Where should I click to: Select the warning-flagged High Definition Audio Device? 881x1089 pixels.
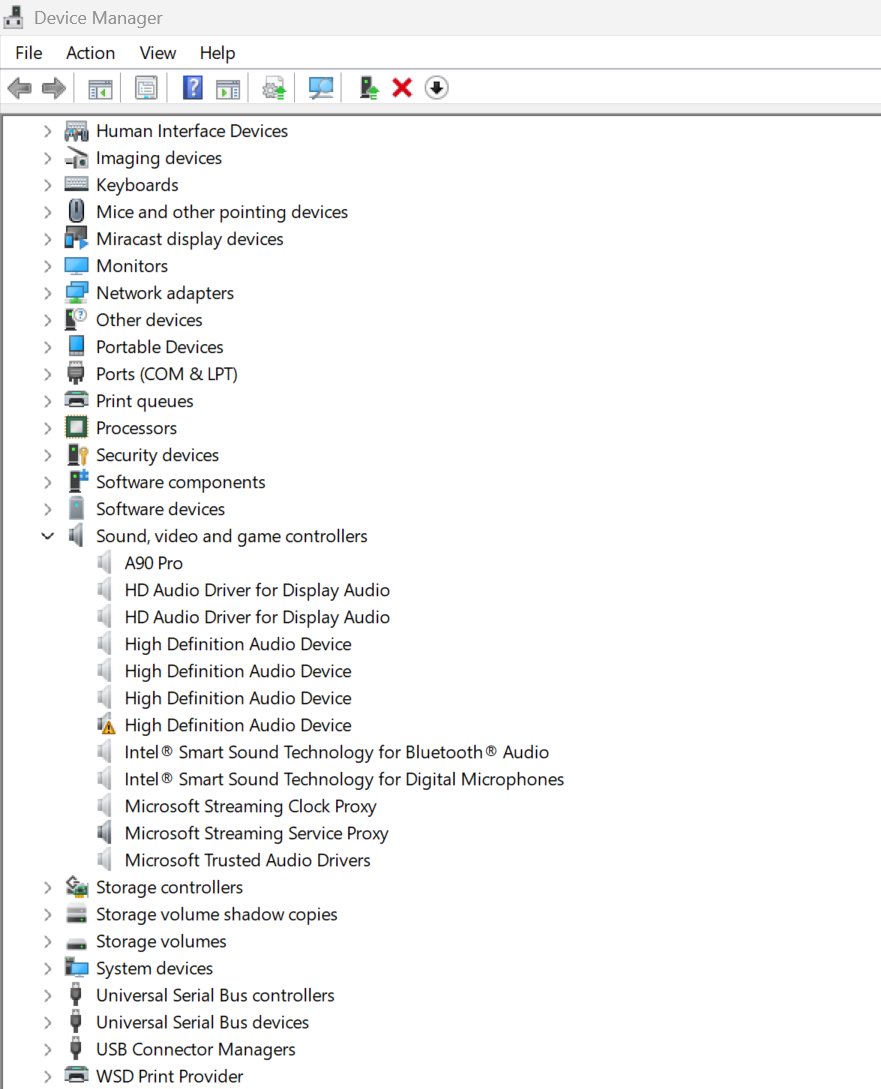237,724
